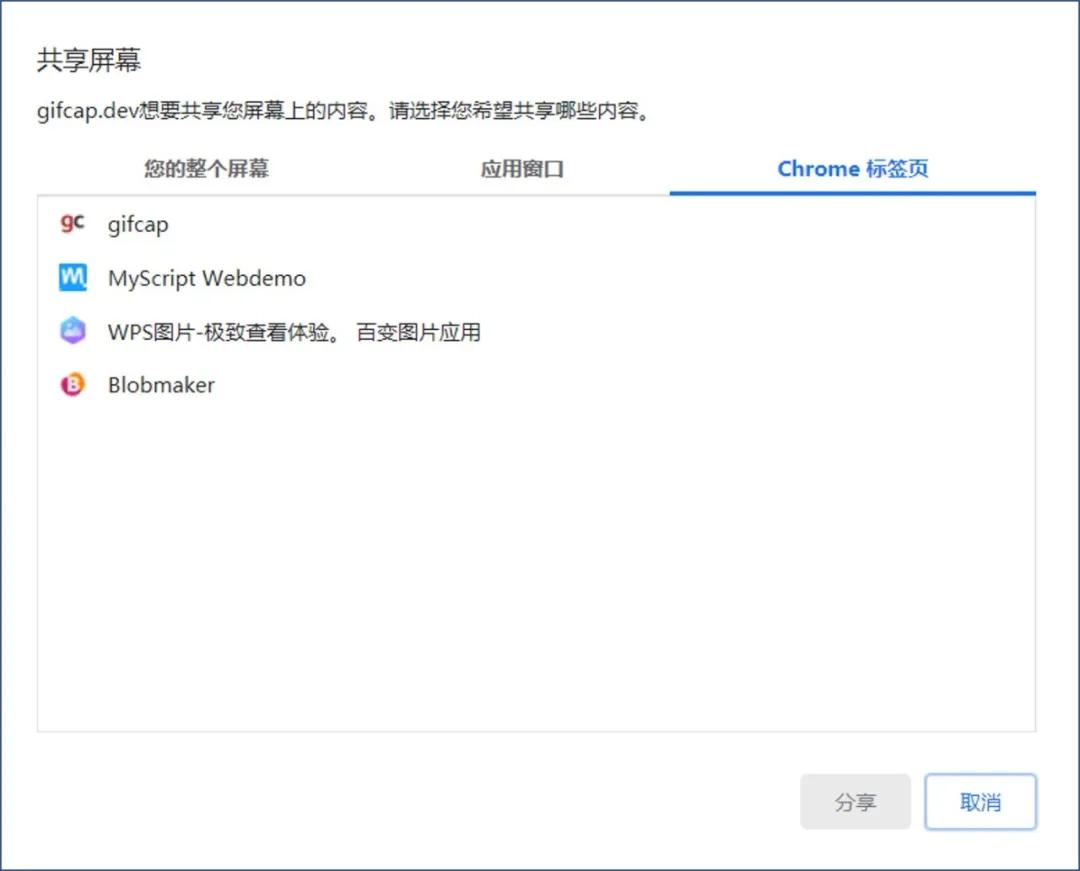Select the gifcap tab entry
The height and width of the screenshot is (871, 1080).
click(x=300, y=224)
